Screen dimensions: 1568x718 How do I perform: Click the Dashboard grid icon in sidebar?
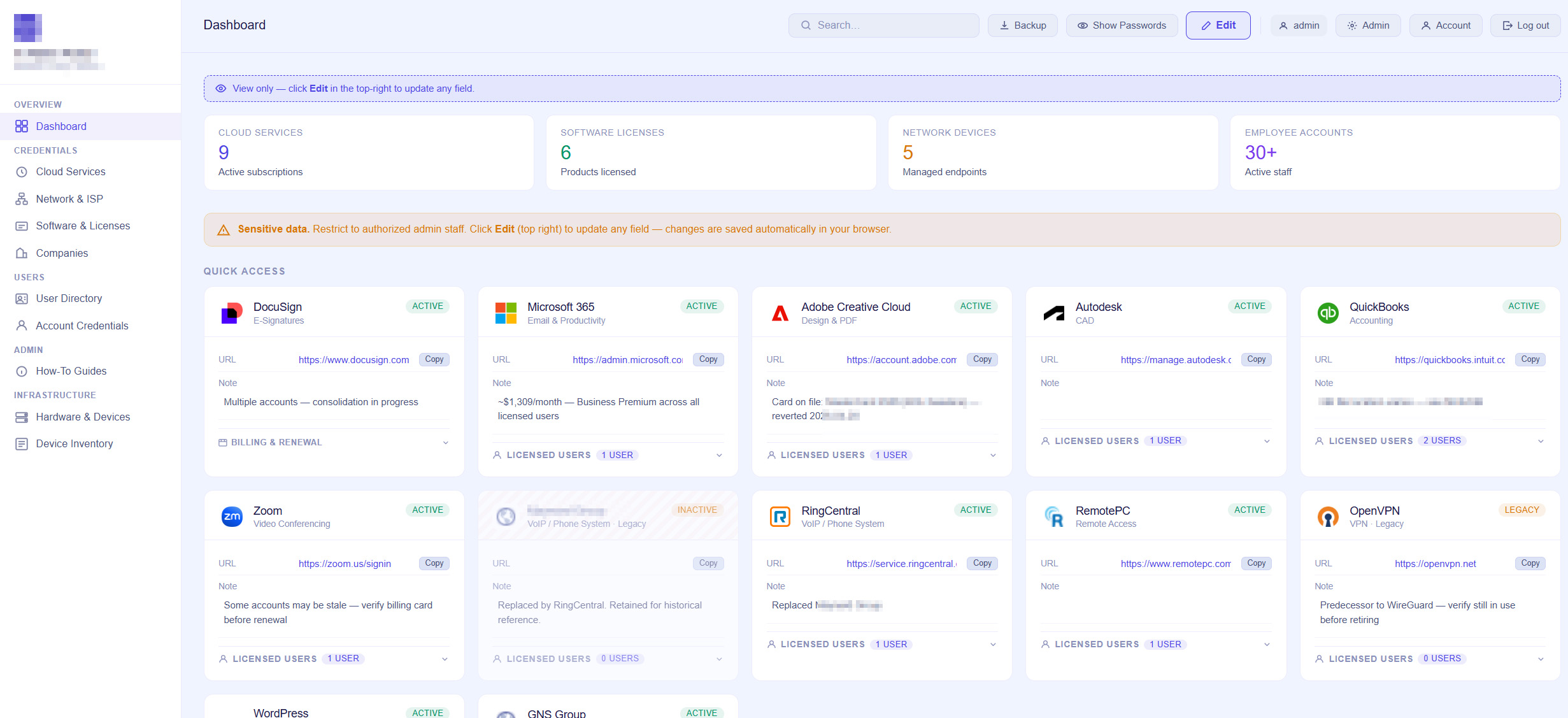click(22, 126)
